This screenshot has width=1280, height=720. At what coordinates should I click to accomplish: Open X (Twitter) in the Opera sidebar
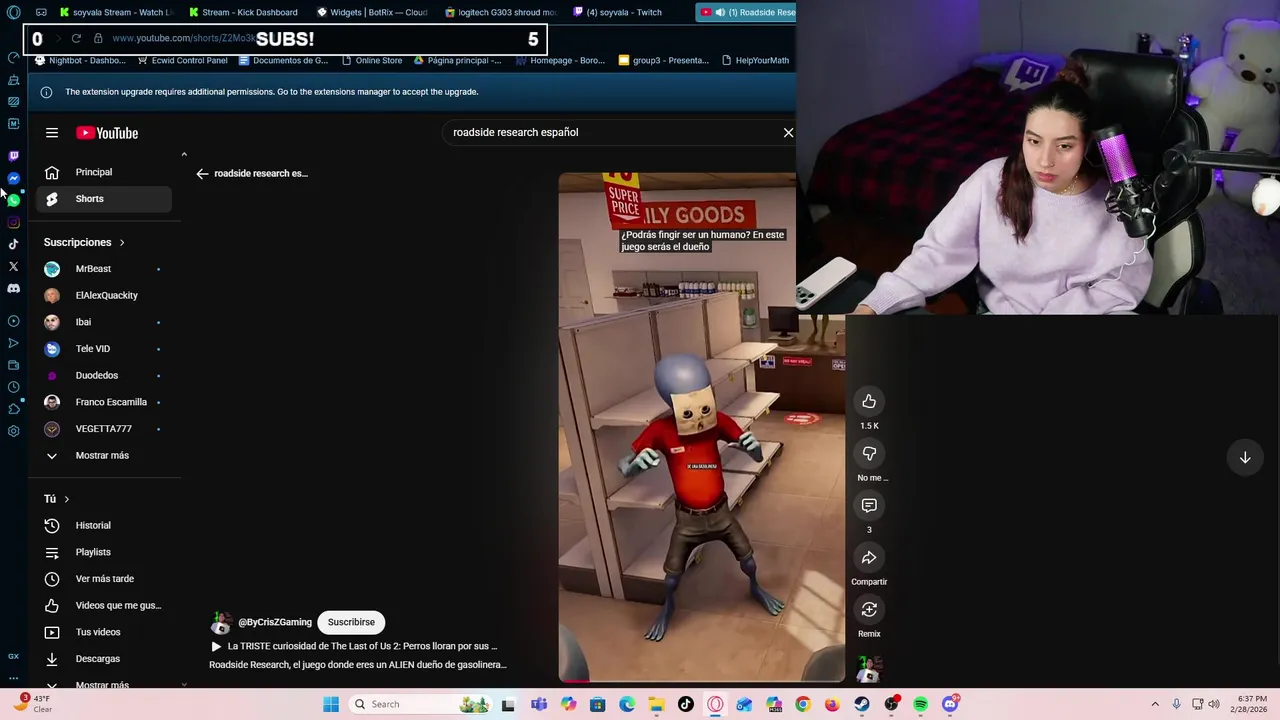point(13,266)
